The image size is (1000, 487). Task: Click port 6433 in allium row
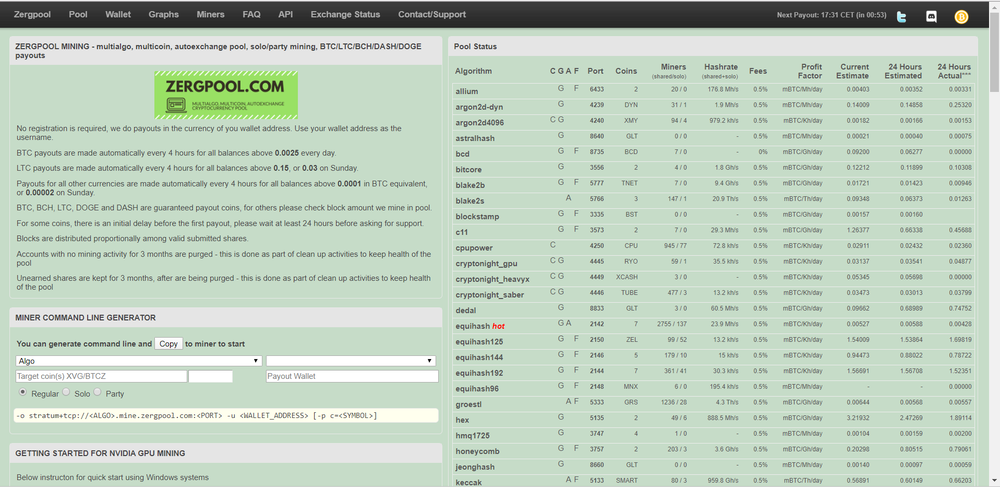tap(596, 89)
